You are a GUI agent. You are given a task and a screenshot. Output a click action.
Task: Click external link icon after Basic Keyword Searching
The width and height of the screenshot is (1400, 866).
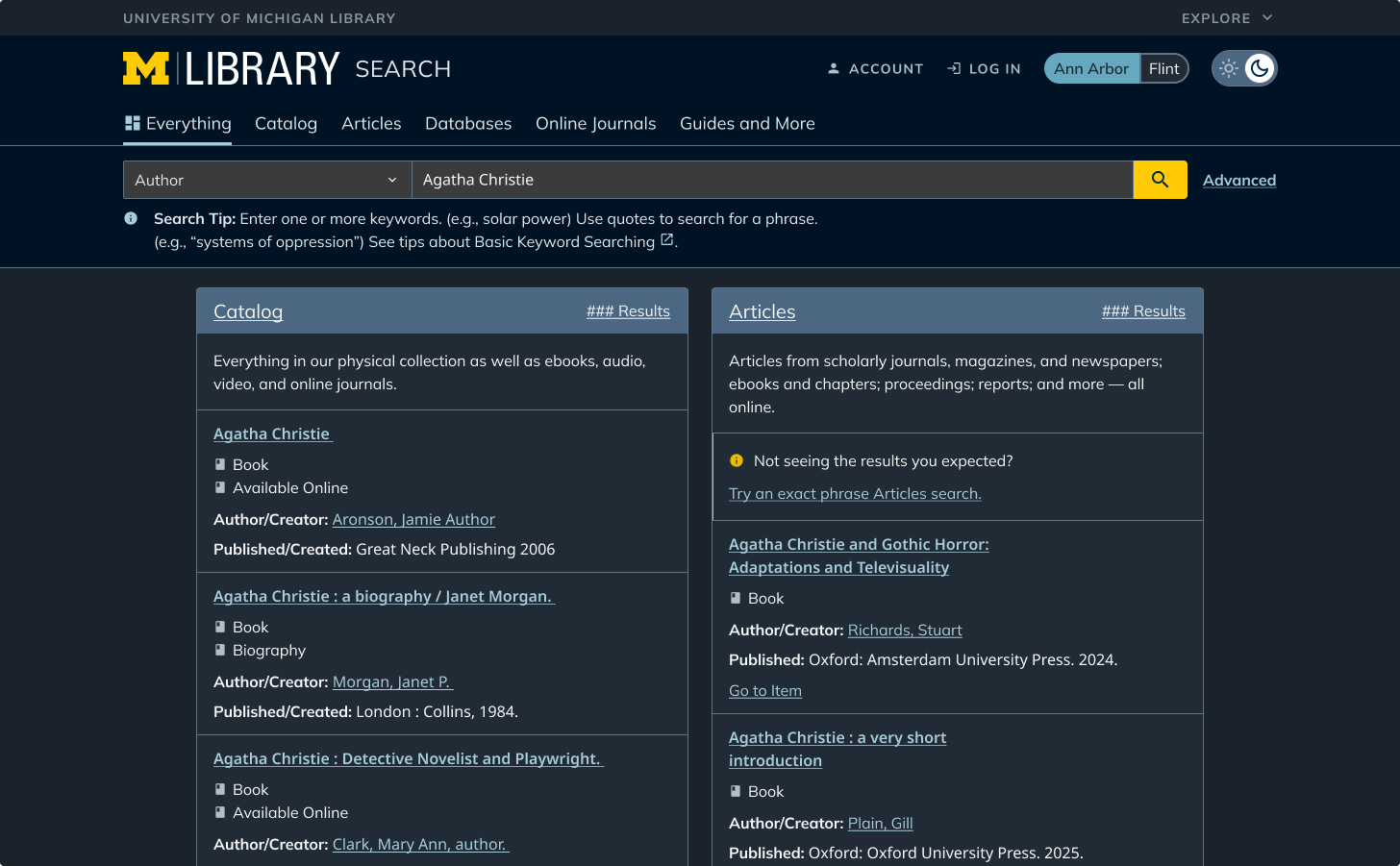(x=667, y=240)
